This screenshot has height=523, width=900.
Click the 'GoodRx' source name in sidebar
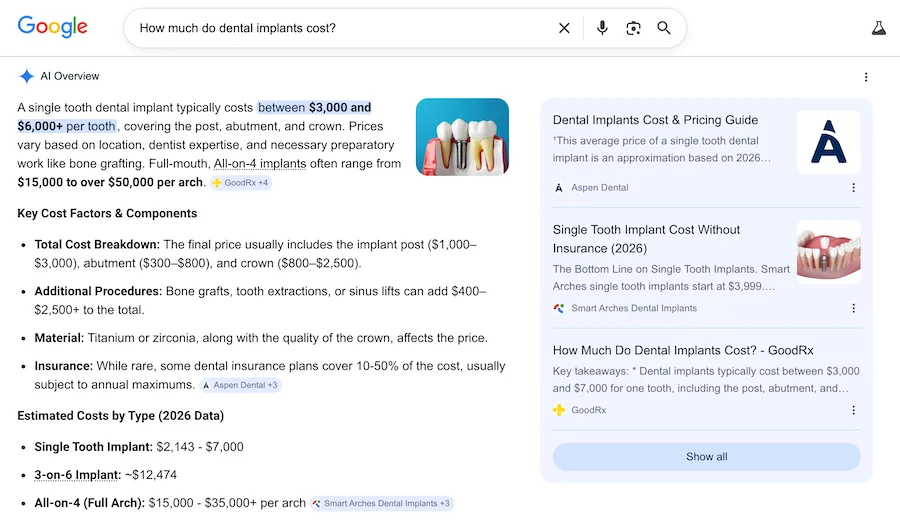click(588, 410)
